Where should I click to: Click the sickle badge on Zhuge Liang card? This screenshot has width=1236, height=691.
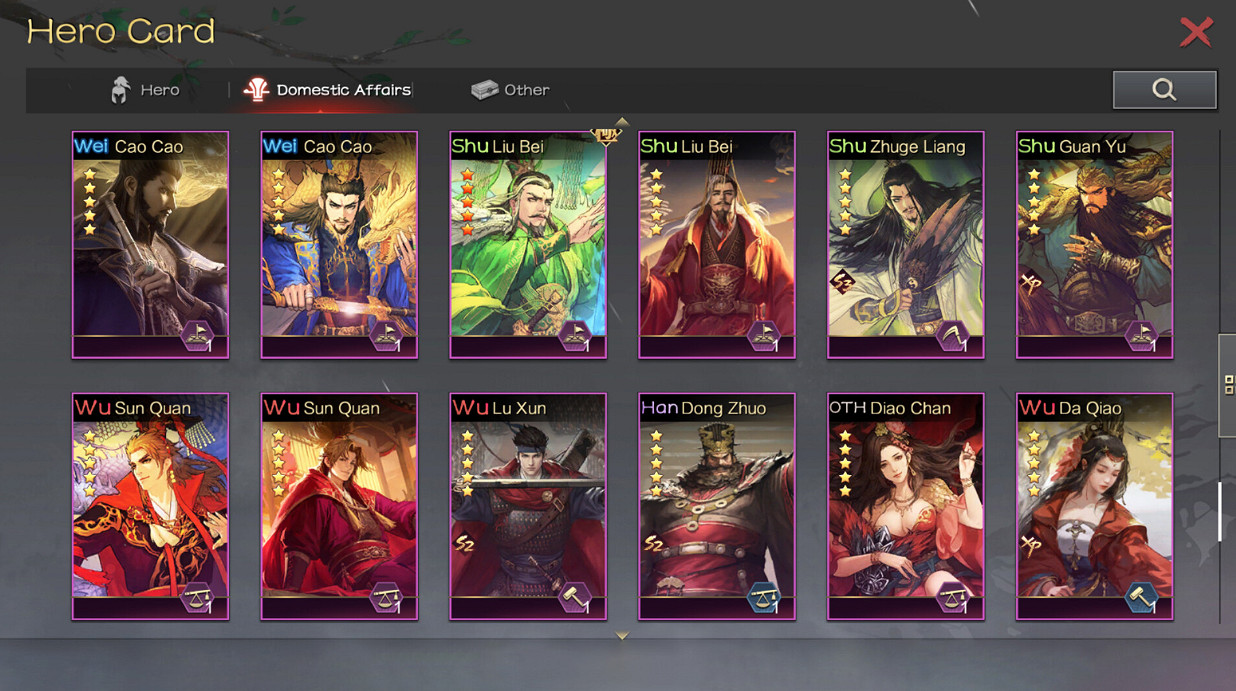[x=954, y=337]
